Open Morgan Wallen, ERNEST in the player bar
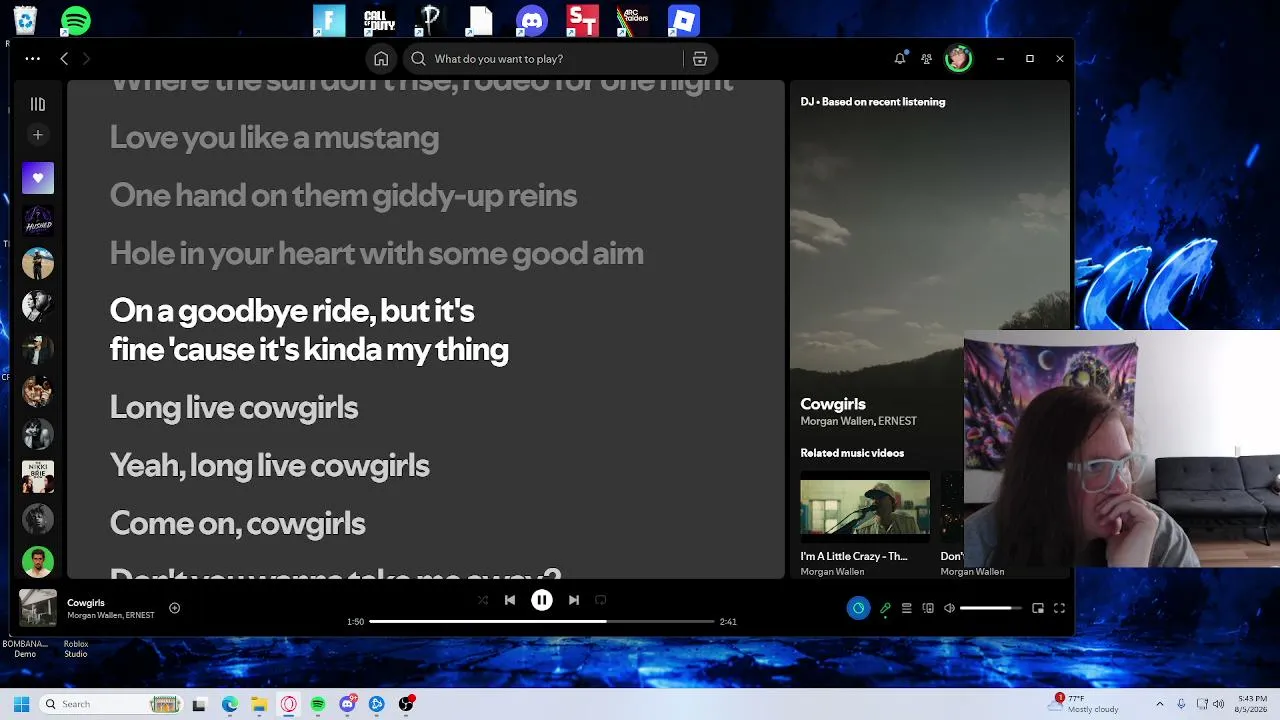The image size is (1280, 720). [x=111, y=615]
